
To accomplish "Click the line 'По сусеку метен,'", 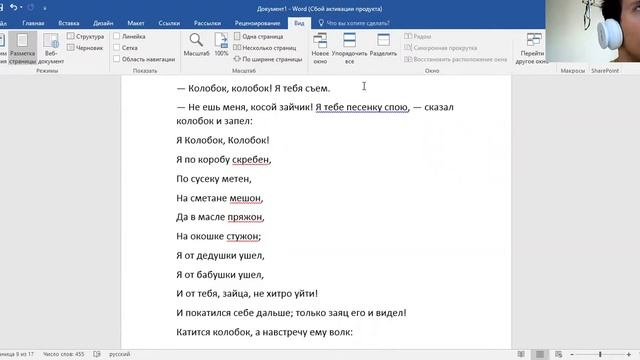I will point(214,179).
